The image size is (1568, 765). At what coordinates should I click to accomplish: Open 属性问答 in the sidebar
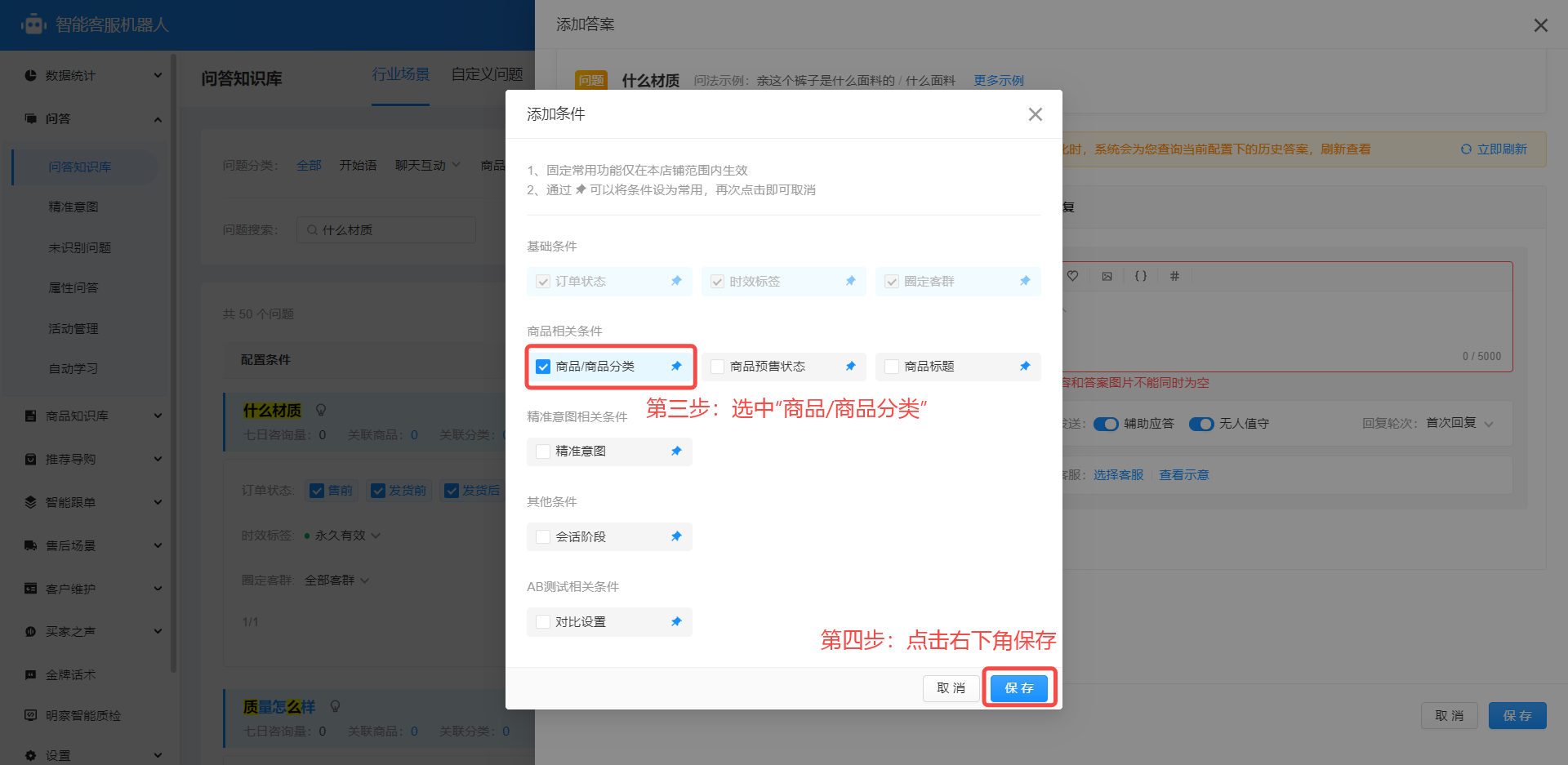tap(73, 288)
